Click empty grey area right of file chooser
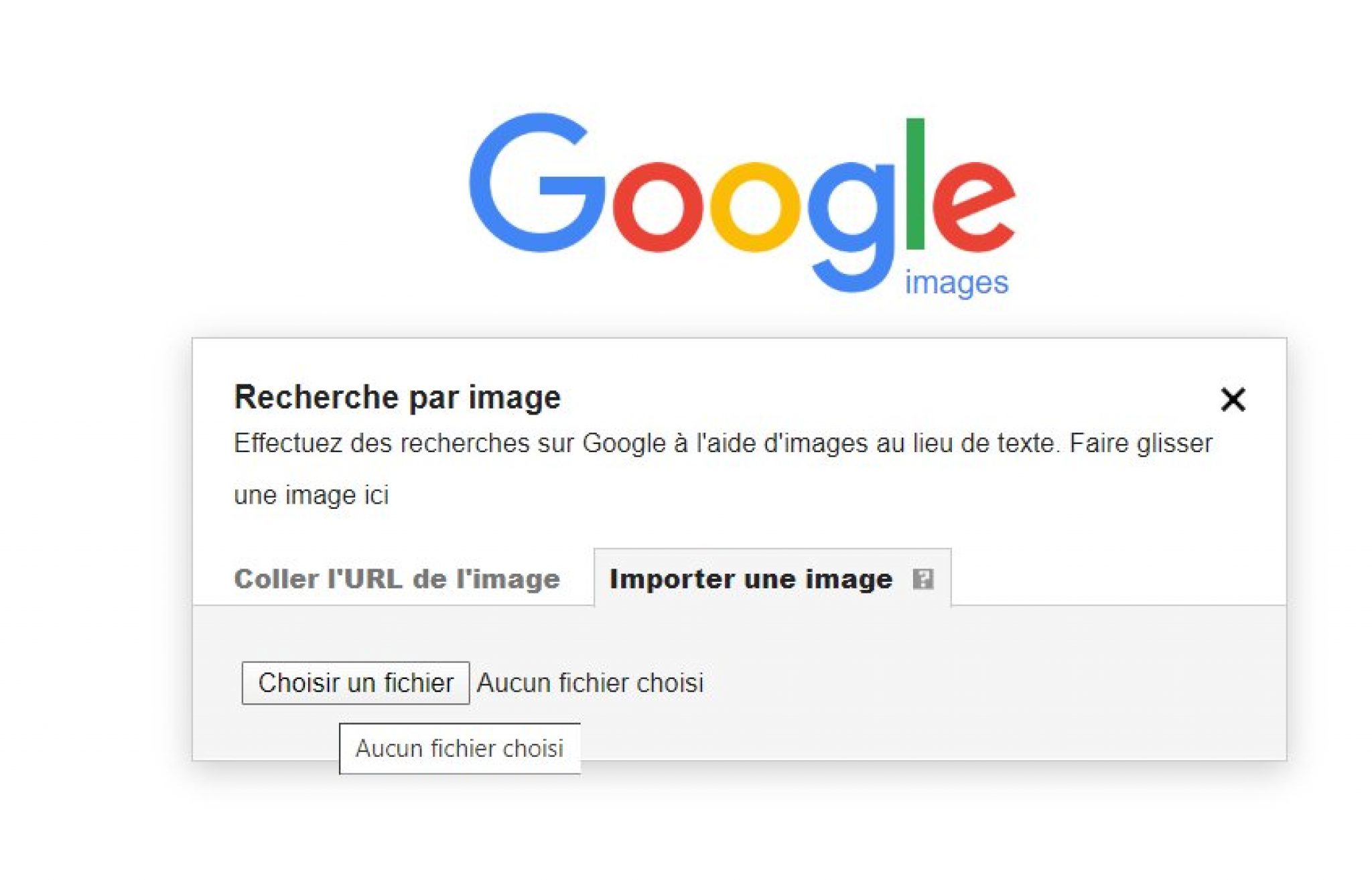Screen dimensions: 1372x880 pyautogui.click(x=1005, y=683)
